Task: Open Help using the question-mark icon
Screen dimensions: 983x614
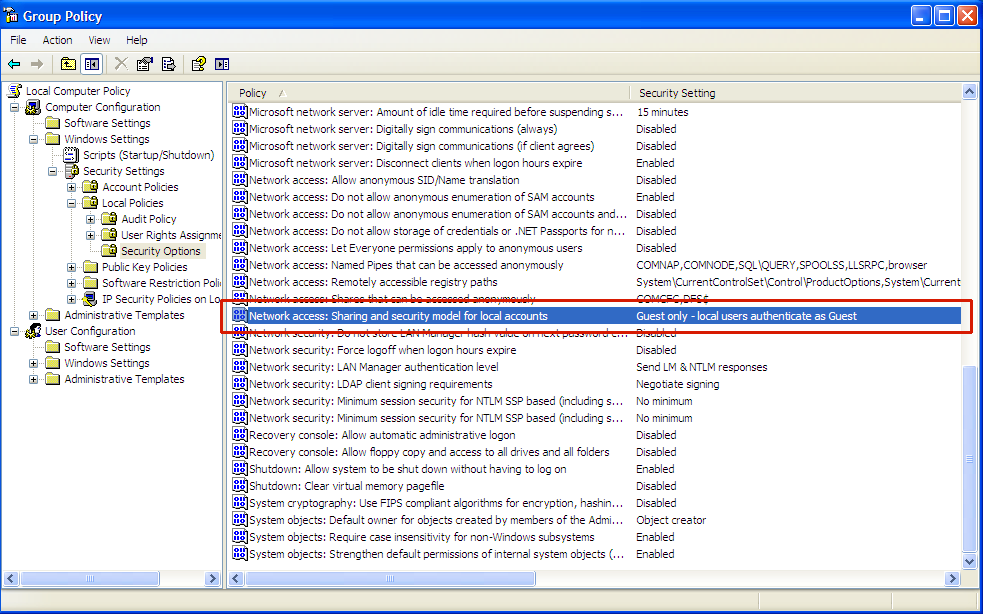Action: (199, 64)
